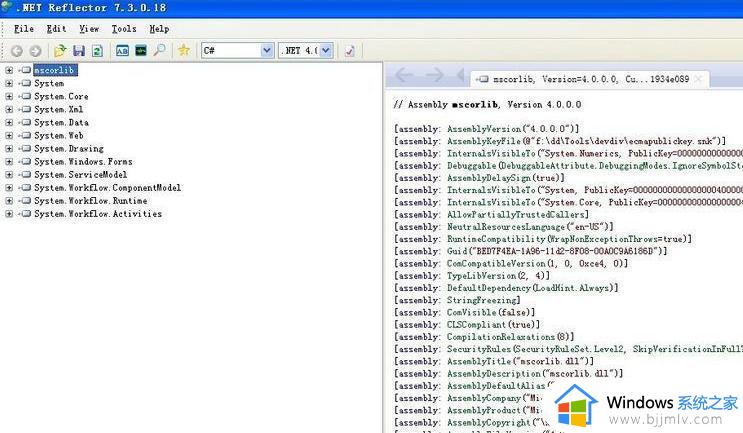Image resolution: width=743 pixels, height=433 pixels.
Task: Expand the System.Web tree node
Action: [9, 135]
